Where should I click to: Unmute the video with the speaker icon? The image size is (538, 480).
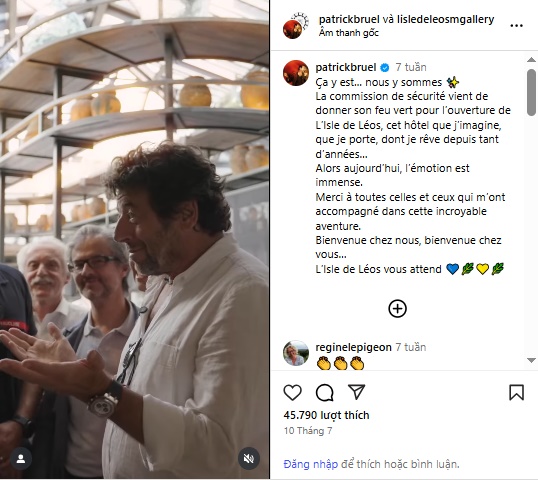[249, 458]
